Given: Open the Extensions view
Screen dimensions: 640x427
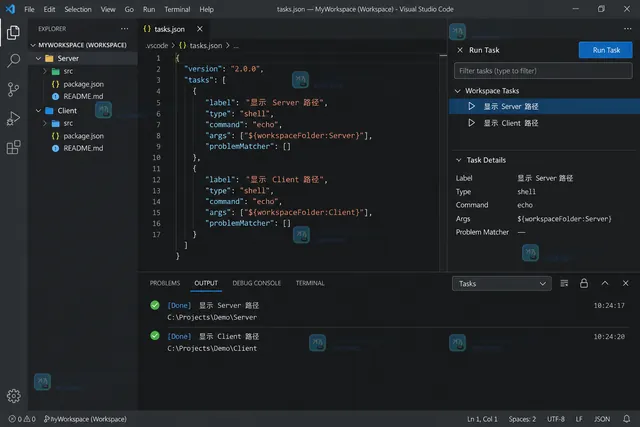Looking at the screenshot, I should coord(13,147).
